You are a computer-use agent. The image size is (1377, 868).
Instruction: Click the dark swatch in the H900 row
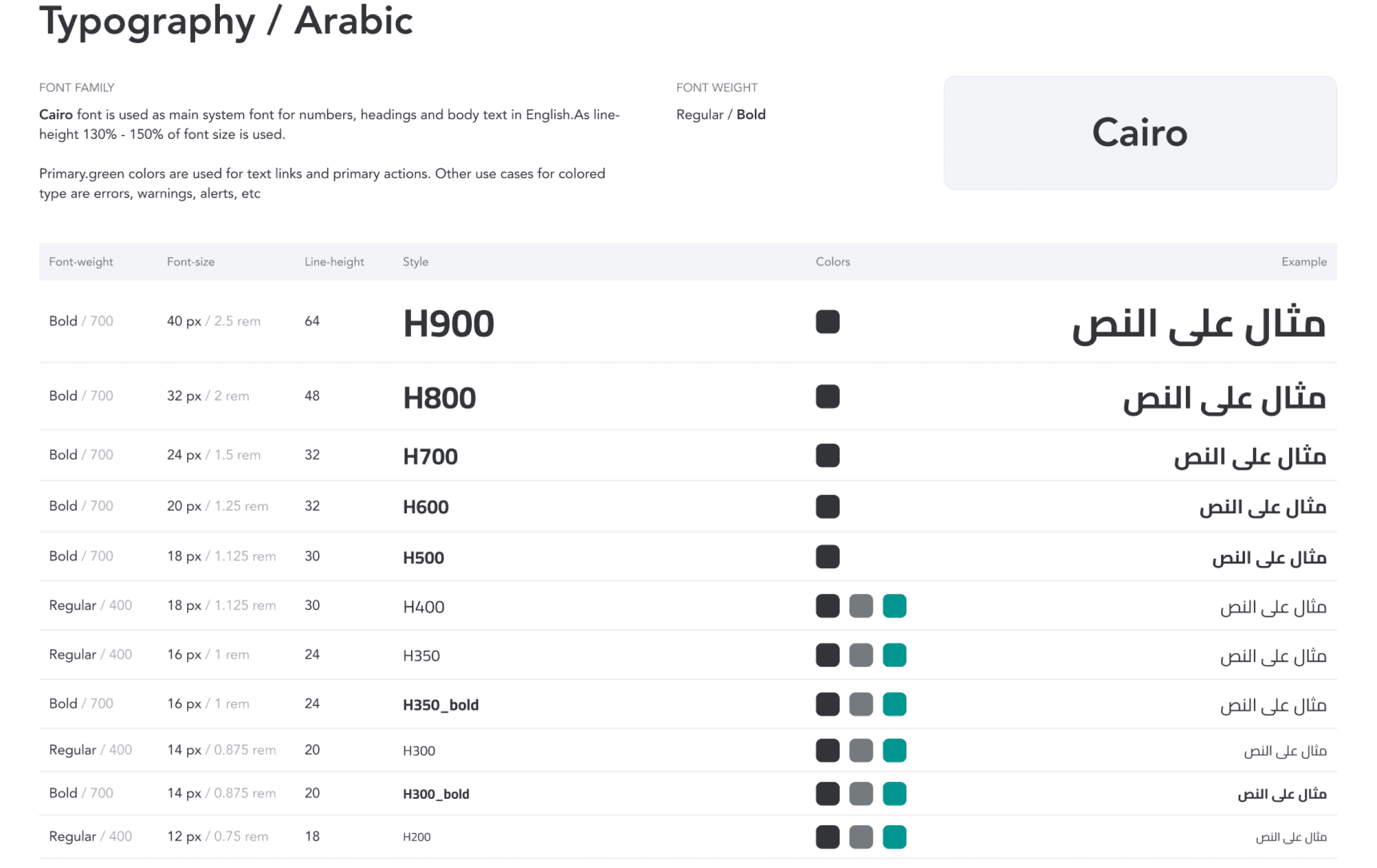827,321
